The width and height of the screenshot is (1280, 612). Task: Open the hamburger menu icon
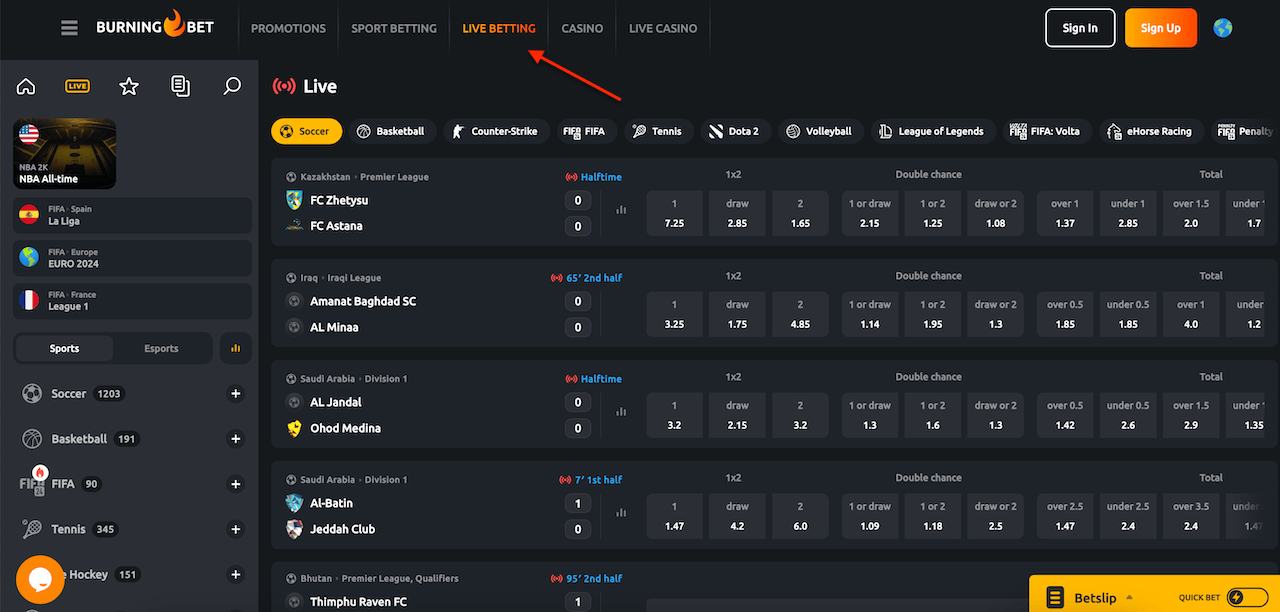69,28
